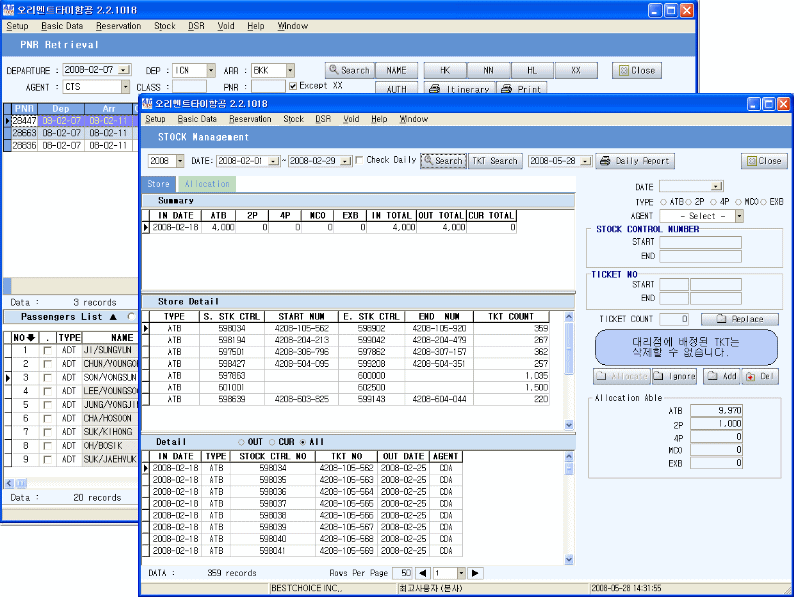Click the CLASS input field
The height and width of the screenshot is (600, 800).
[x=189, y=87]
